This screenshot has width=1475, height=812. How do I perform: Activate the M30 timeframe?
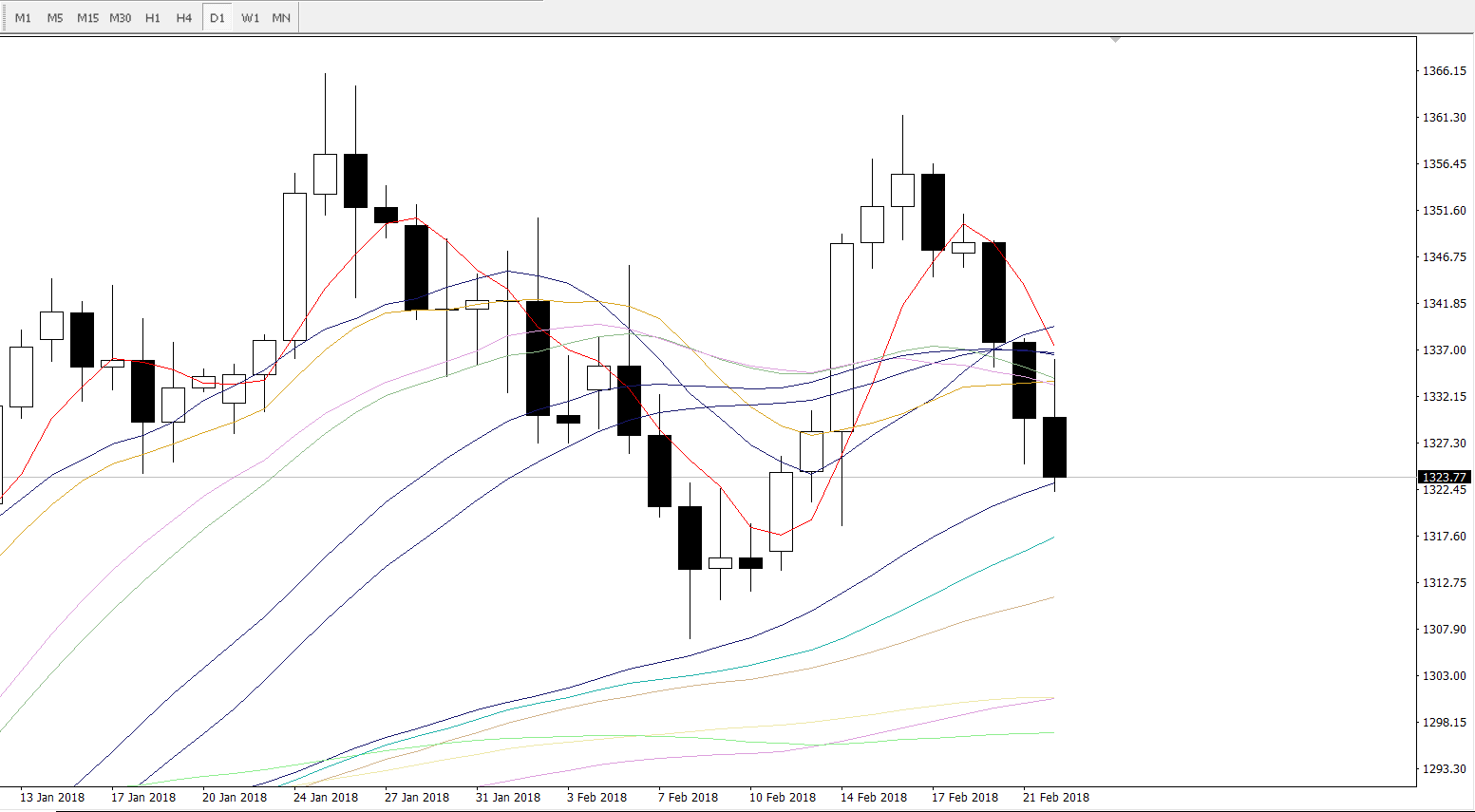click(121, 18)
